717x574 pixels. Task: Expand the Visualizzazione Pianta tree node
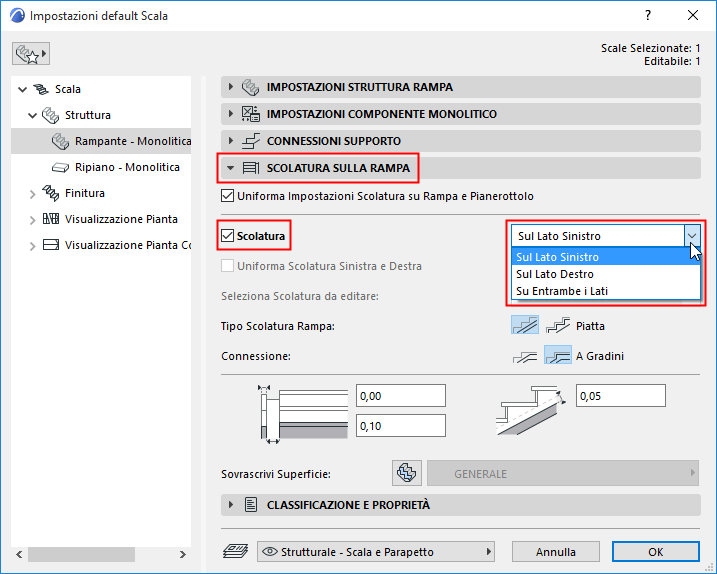(32, 220)
